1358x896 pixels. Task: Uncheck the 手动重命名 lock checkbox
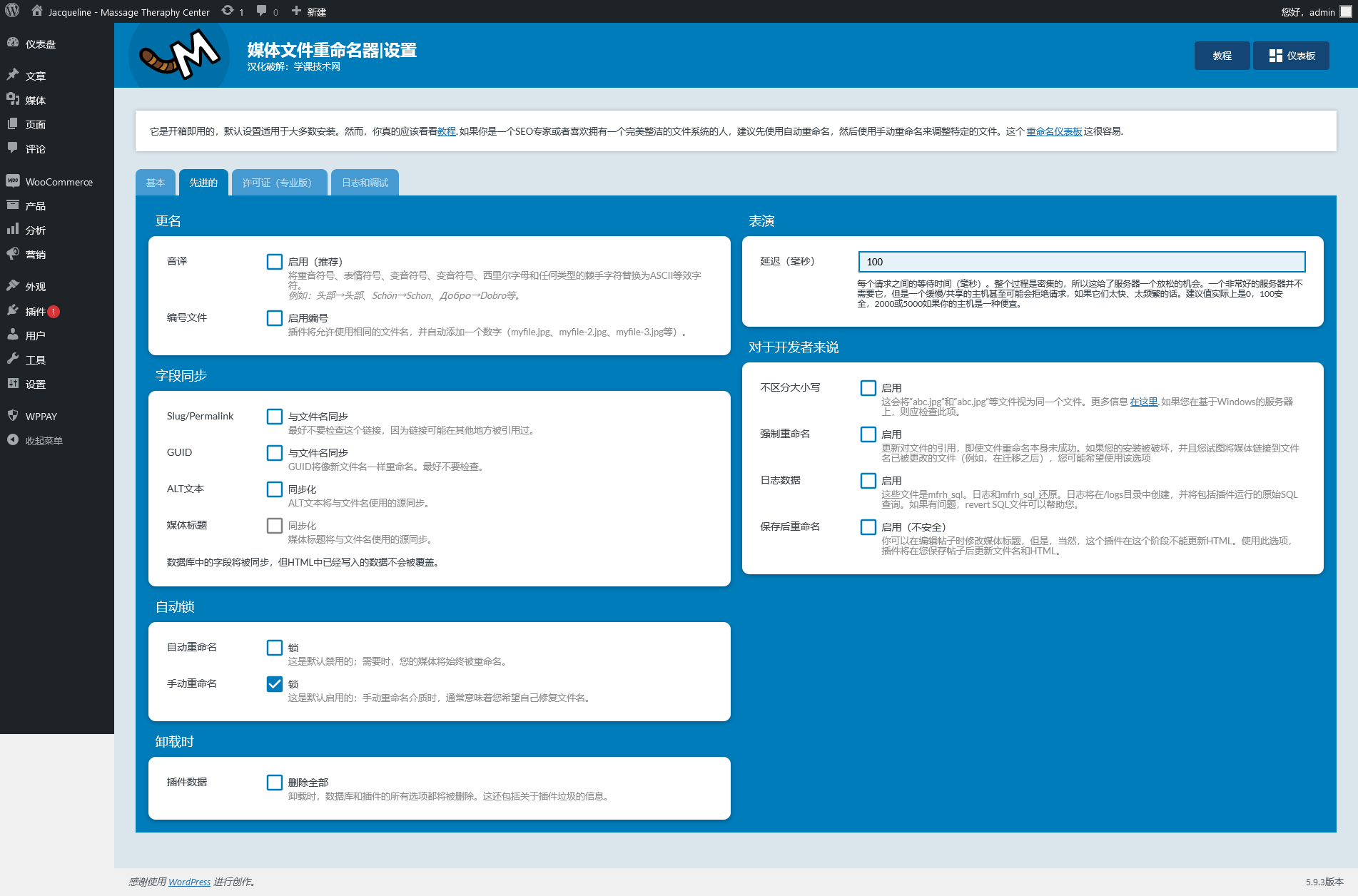point(275,684)
